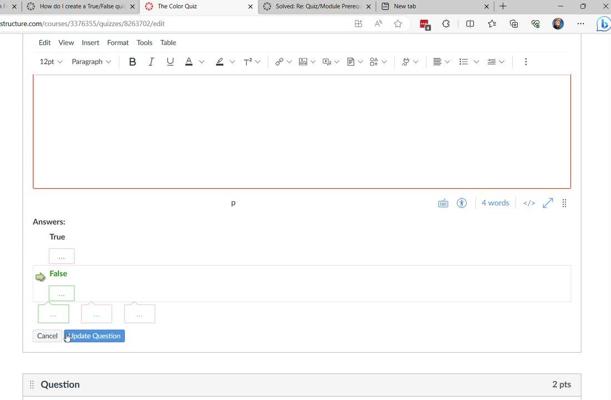Click the Cancel button
Image resolution: width=611 pixels, height=400 pixels.
(47, 336)
